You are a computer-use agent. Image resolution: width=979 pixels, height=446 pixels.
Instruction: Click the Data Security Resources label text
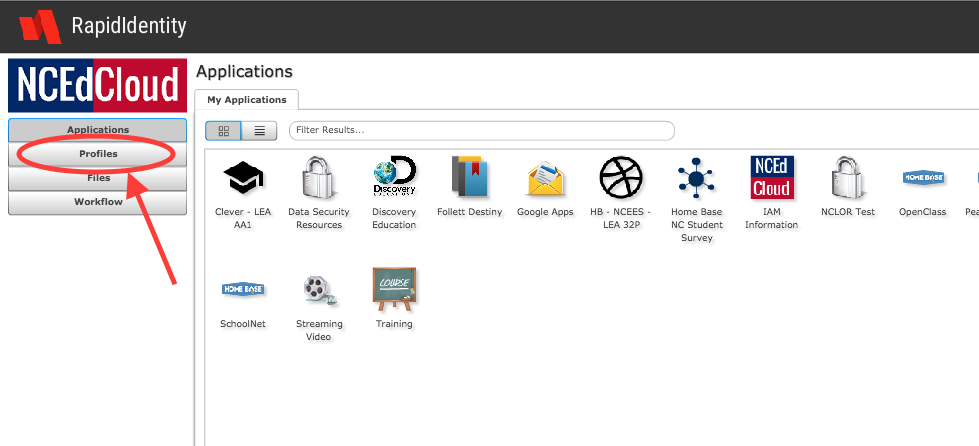coord(319,218)
